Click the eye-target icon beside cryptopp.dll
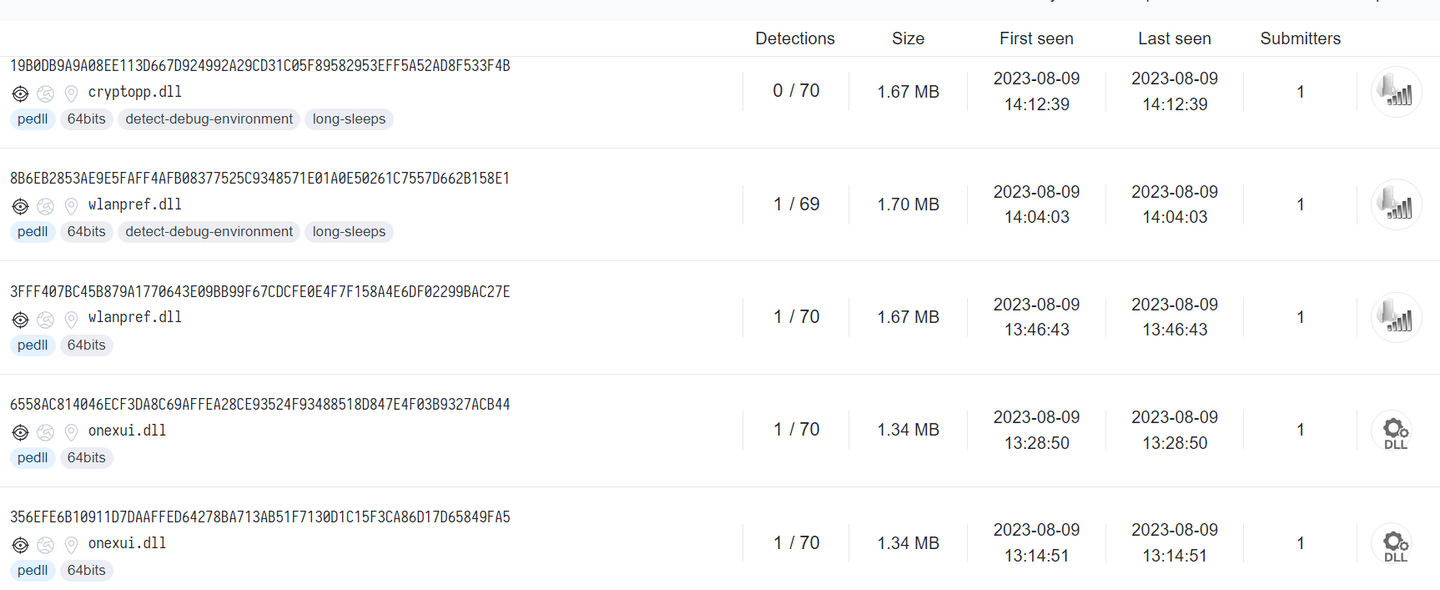 click(20, 93)
